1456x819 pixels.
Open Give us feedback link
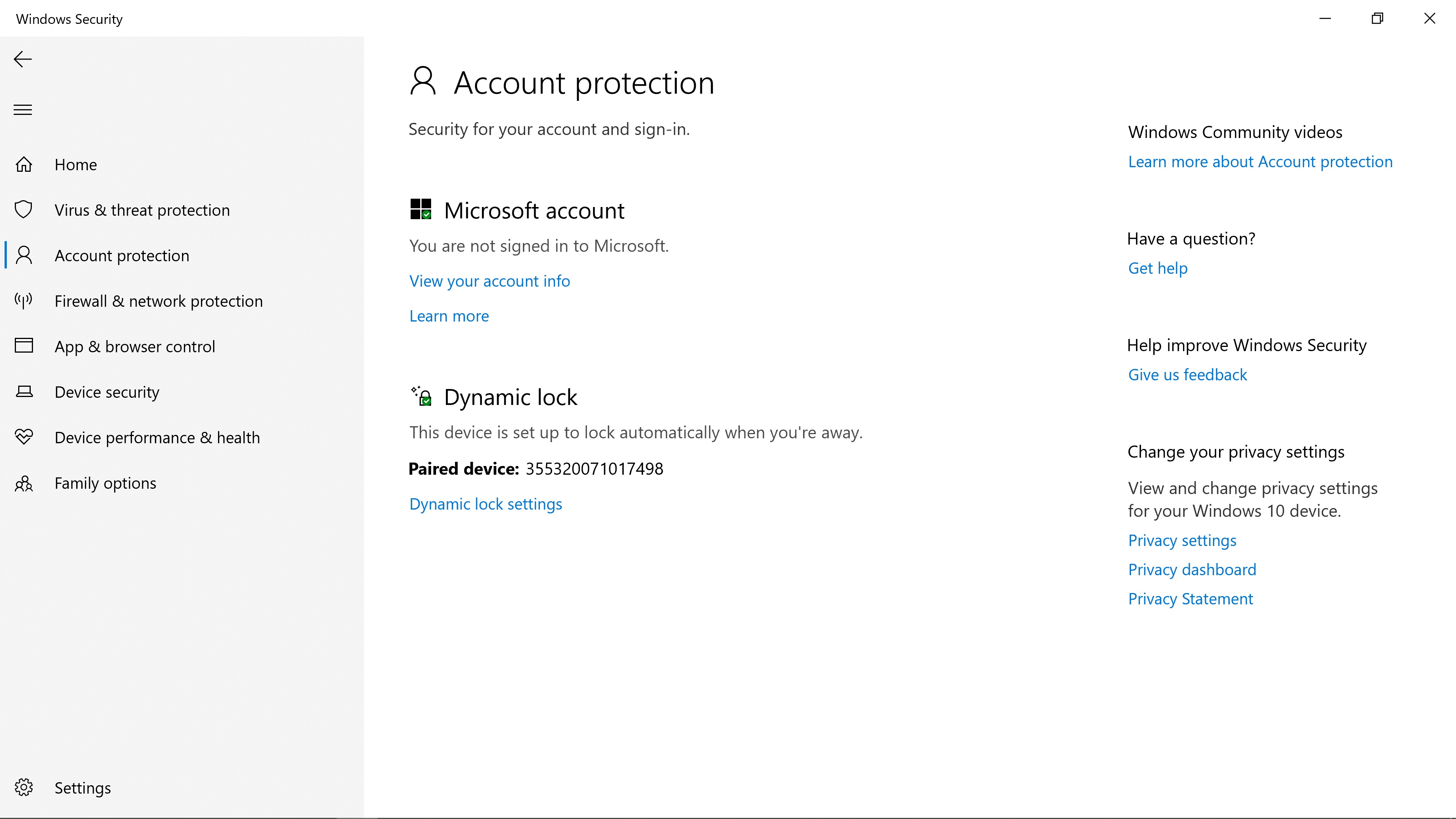(1187, 375)
